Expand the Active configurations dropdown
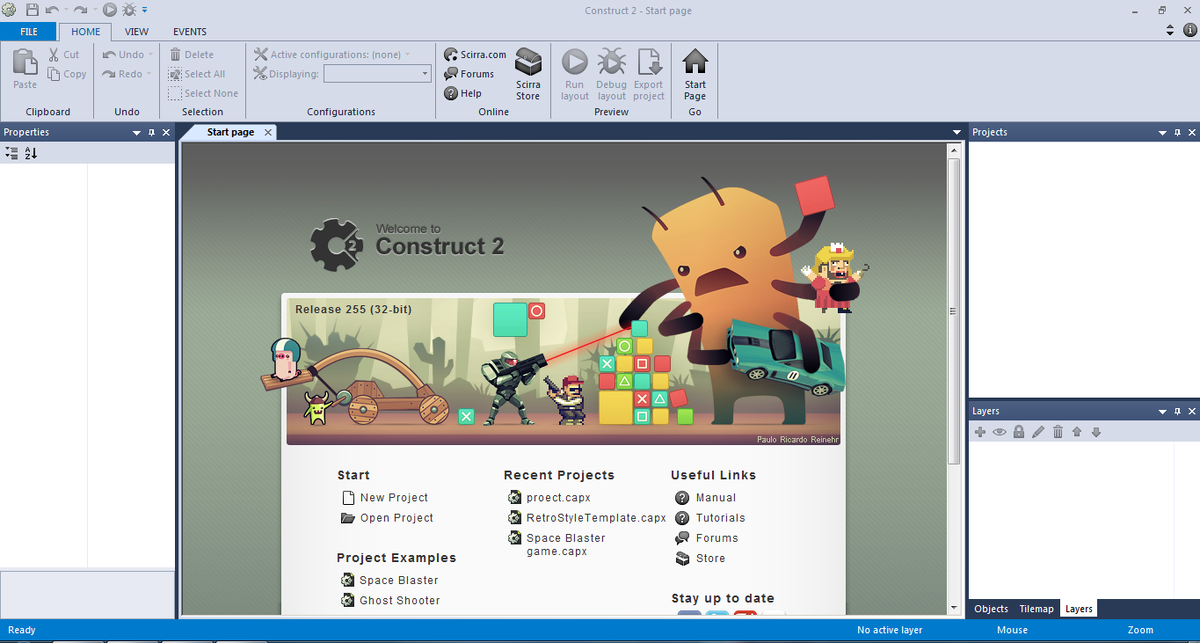Screen dimensions: 1200x643 point(407,55)
